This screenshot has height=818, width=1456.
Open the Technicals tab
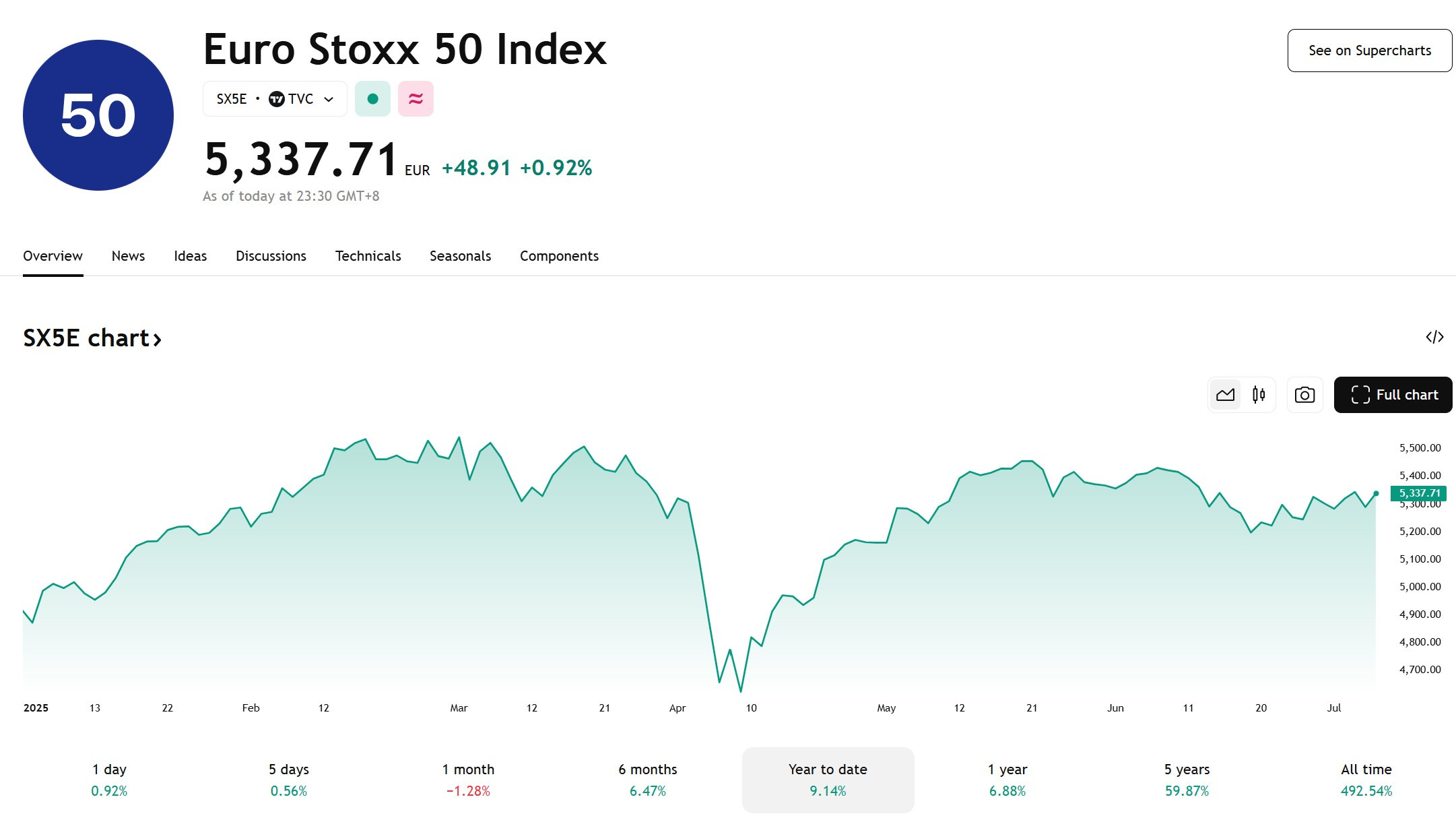coord(368,256)
